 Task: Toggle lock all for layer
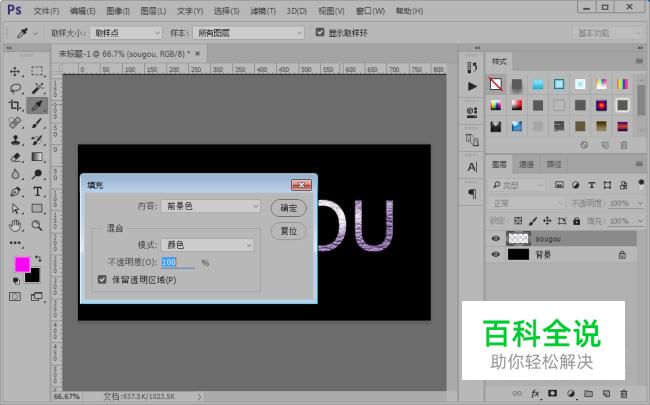coord(576,221)
